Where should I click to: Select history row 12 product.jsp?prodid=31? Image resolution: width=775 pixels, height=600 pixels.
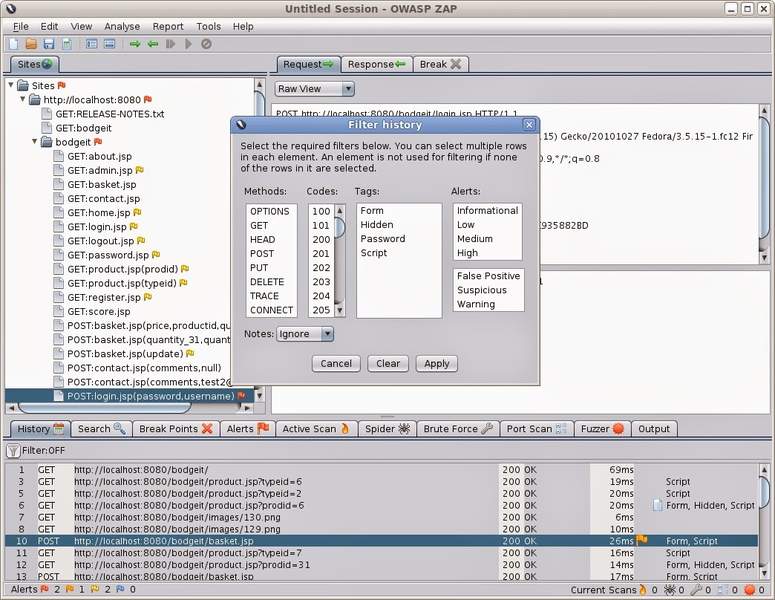[381, 564]
